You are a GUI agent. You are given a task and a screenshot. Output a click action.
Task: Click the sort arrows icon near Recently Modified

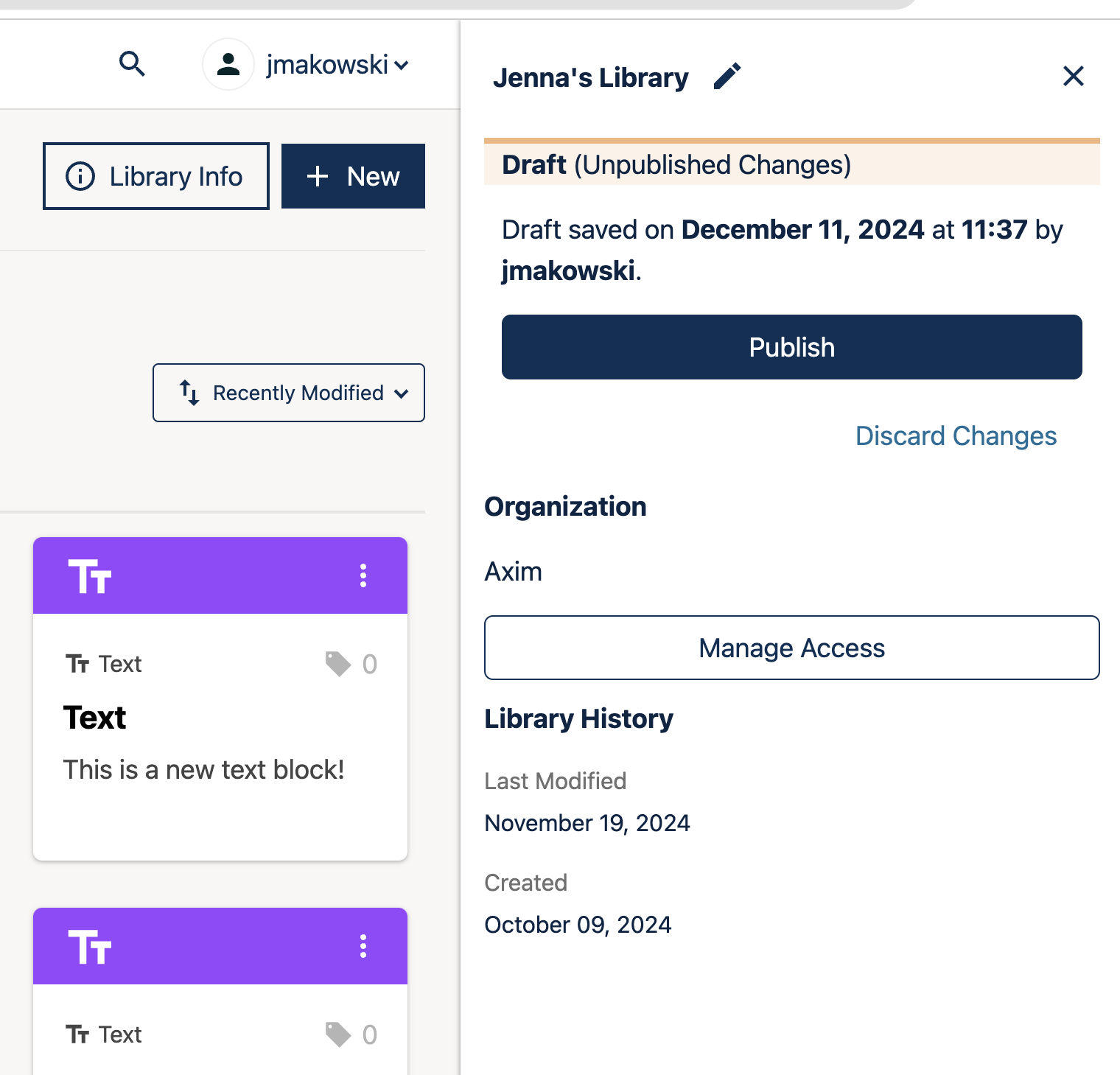click(x=189, y=393)
